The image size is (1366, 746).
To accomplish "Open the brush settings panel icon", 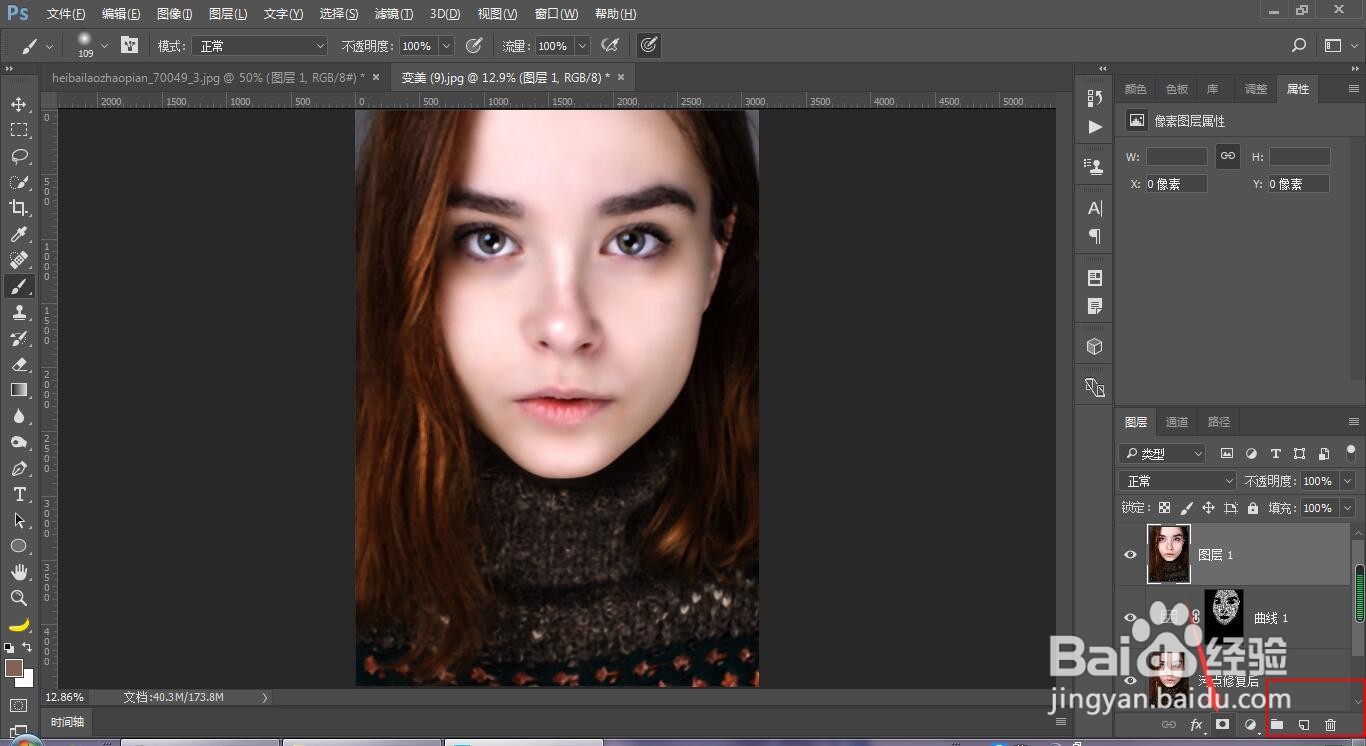I will (x=129, y=45).
